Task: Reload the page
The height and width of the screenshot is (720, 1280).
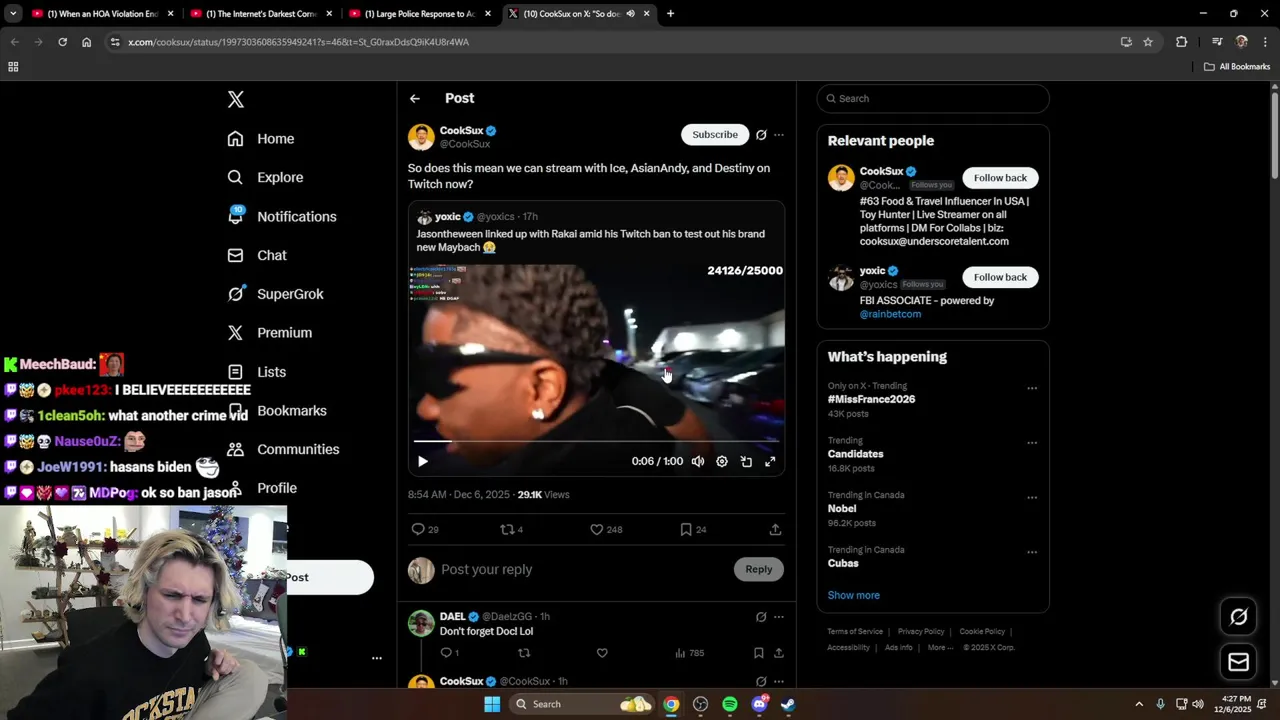Action: 62,42
